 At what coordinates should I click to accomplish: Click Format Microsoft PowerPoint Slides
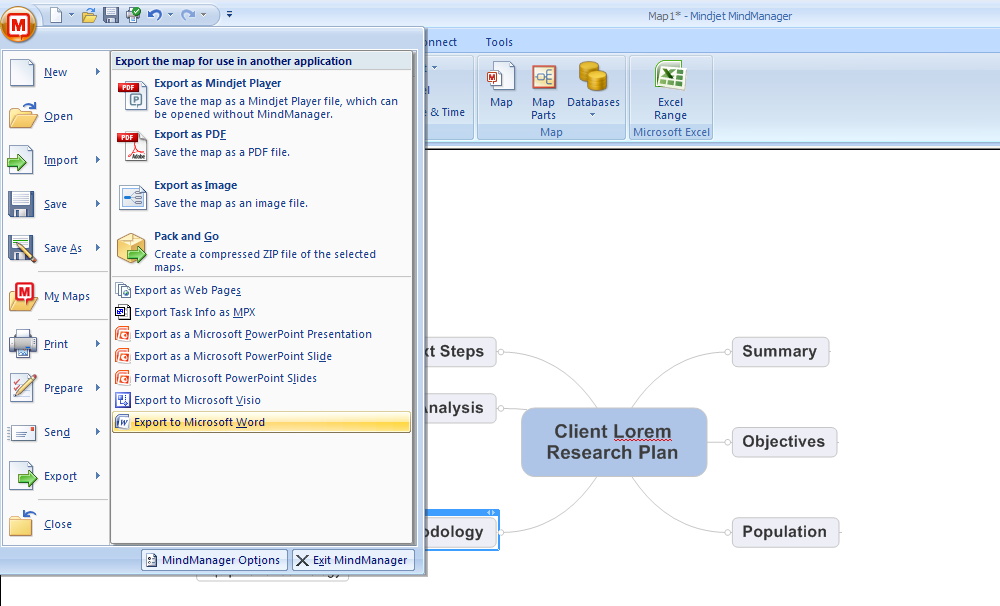click(261, 378)
